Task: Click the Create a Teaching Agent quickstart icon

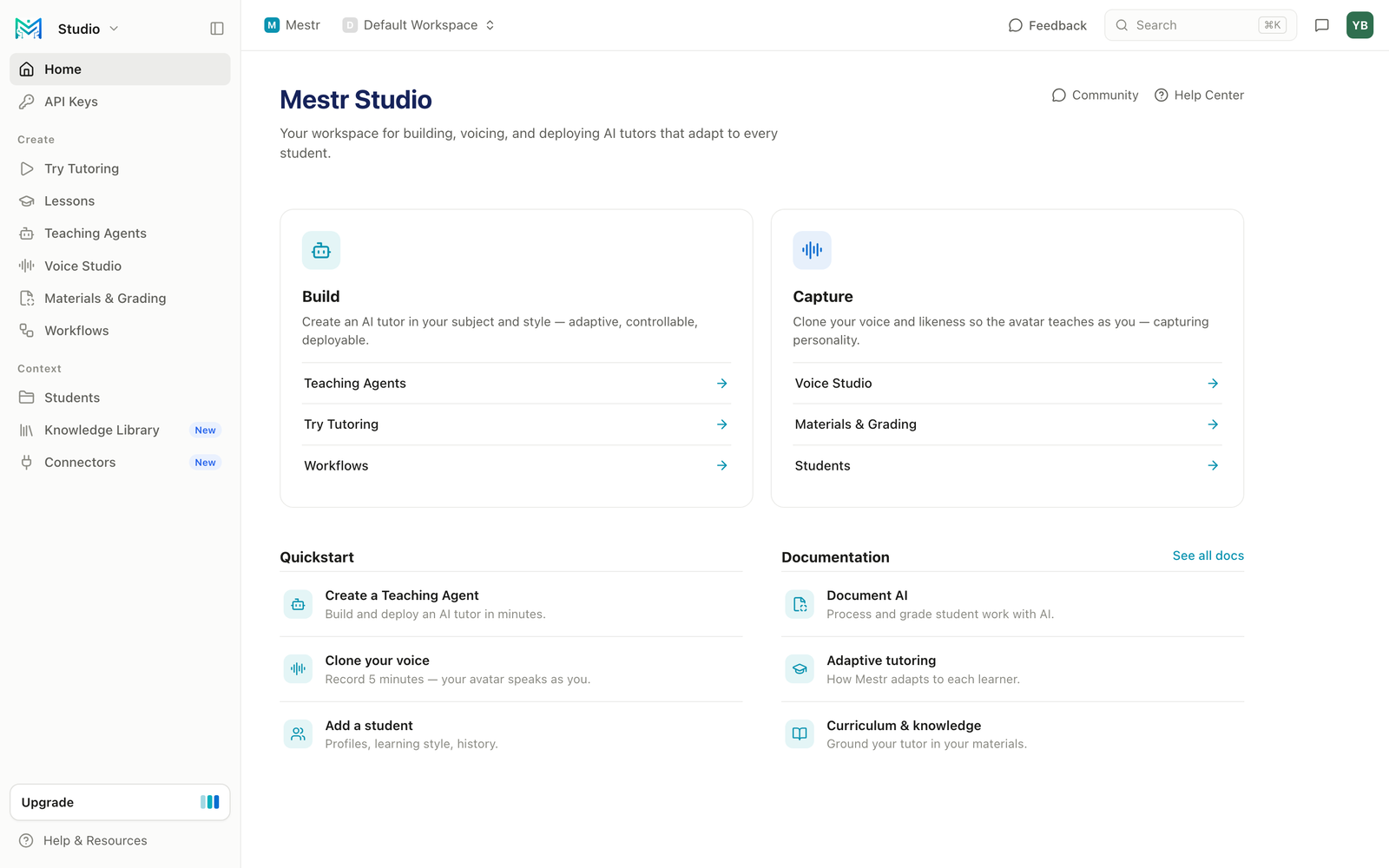Action: click(298, 604)
